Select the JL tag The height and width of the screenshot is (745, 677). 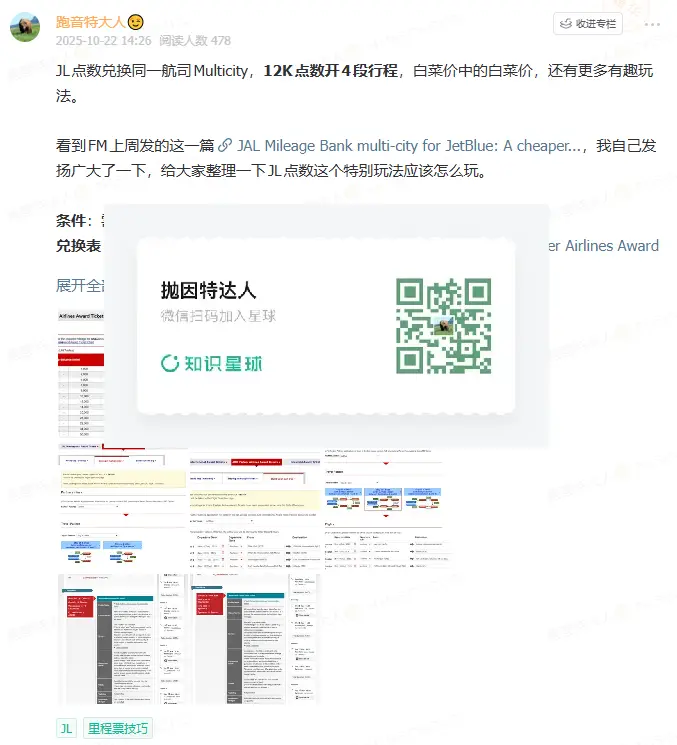click(66, 729)
